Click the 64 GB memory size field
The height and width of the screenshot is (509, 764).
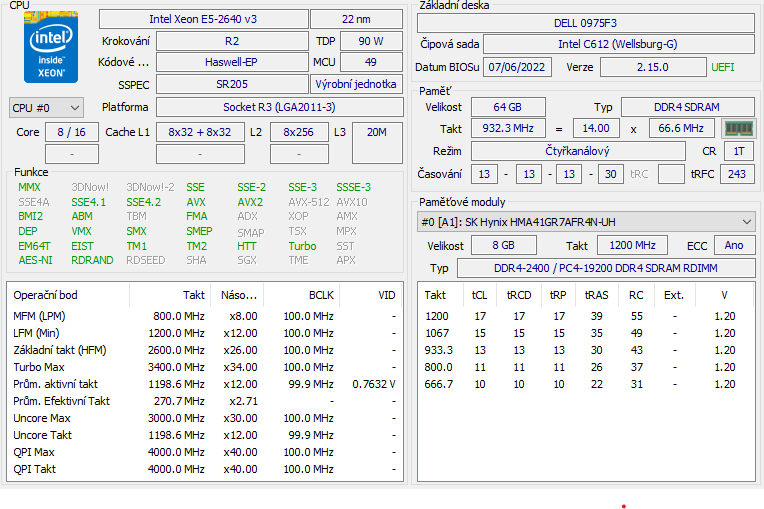[x=508, y=107]
